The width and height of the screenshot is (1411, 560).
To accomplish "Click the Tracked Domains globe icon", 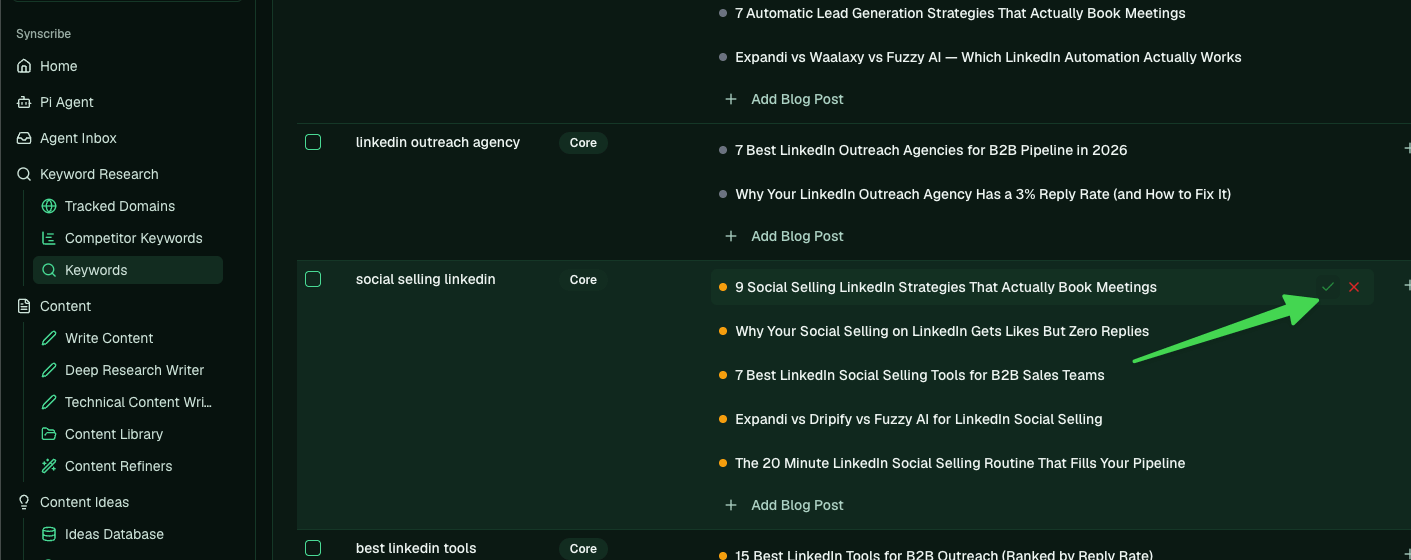I will point(49,206).
